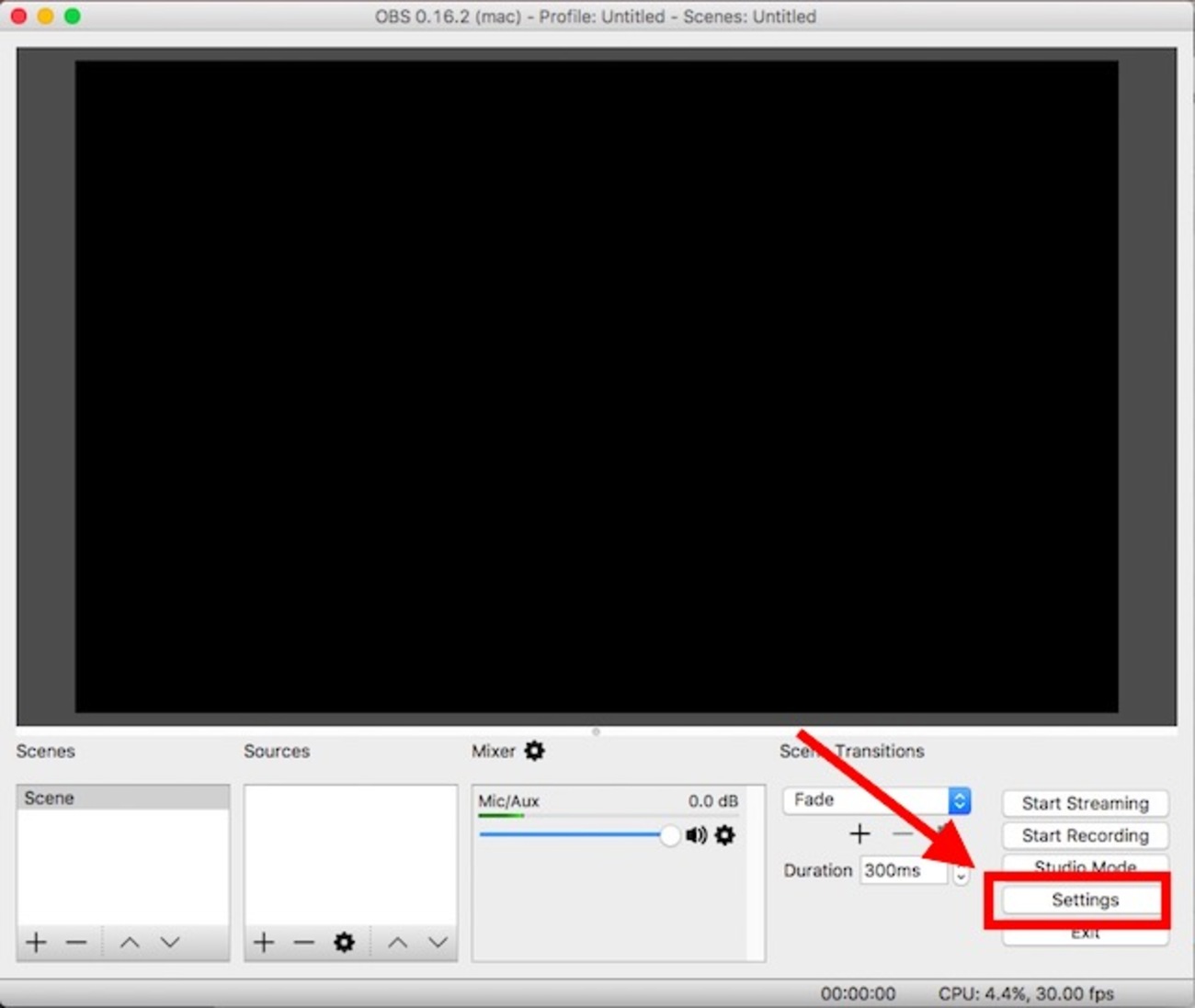The width and height of the screenshot is (1195, 1008).
Task: Click the Mic/Aux volume slider handle
Action: click(669, 835)
